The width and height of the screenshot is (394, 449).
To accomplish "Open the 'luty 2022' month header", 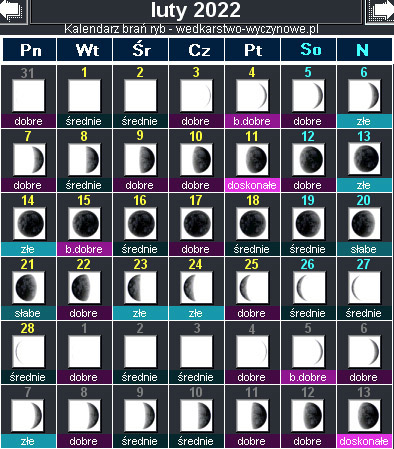I will [x=196, y=10].
